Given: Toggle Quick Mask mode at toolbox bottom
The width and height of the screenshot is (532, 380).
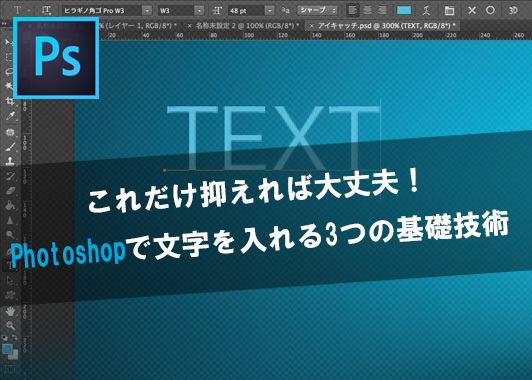Looking at the screenshot, I should click(10, 369).
